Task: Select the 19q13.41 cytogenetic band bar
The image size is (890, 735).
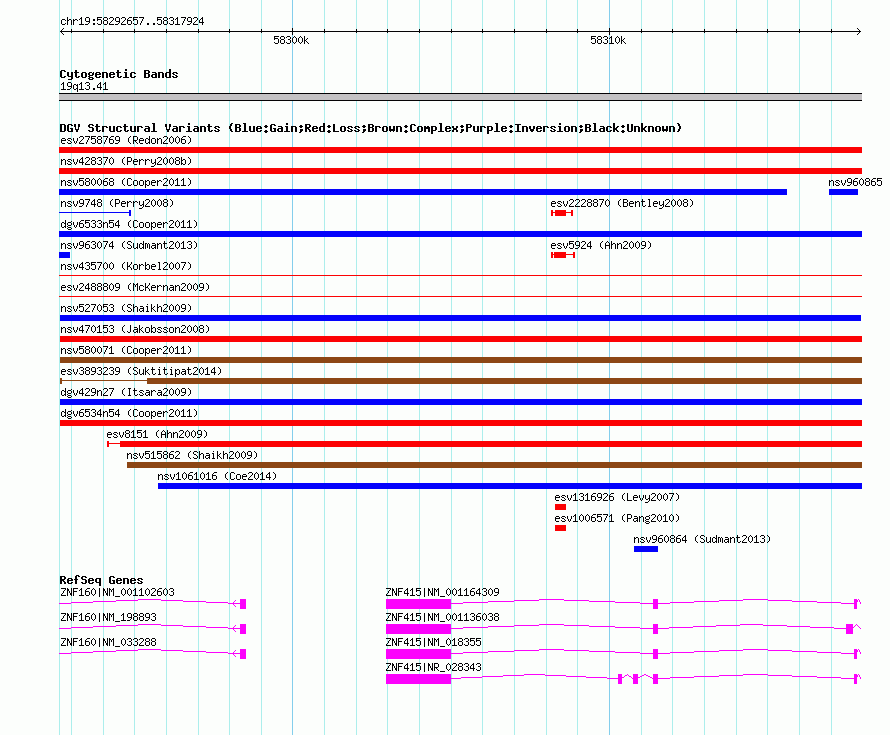Action: pyautogui.click(x=460, y=97)
